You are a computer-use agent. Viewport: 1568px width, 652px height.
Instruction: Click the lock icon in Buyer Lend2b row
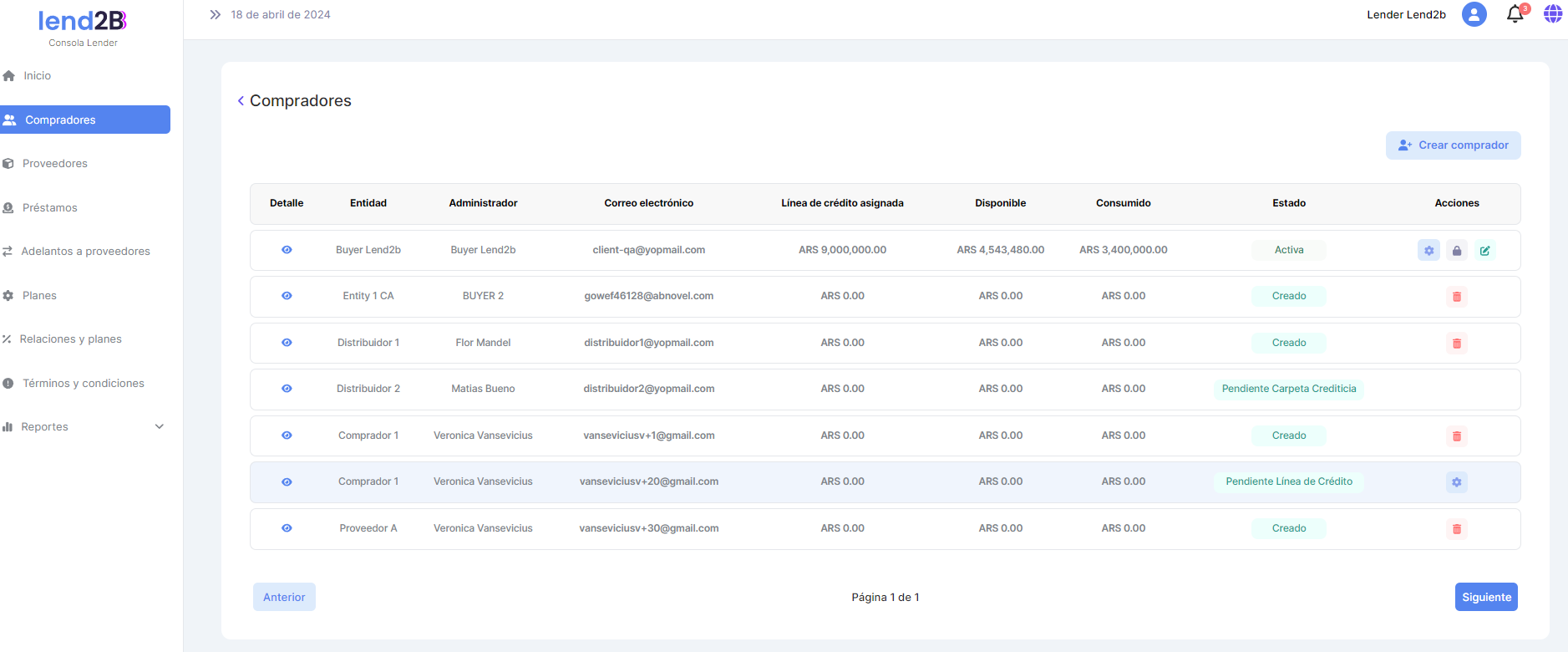click(x=1457, y=250)
